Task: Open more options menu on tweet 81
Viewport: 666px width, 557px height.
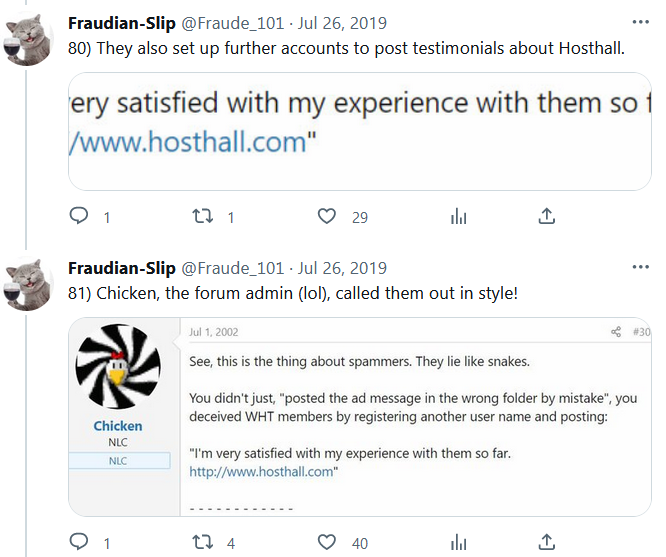Action: coord(640,268)
